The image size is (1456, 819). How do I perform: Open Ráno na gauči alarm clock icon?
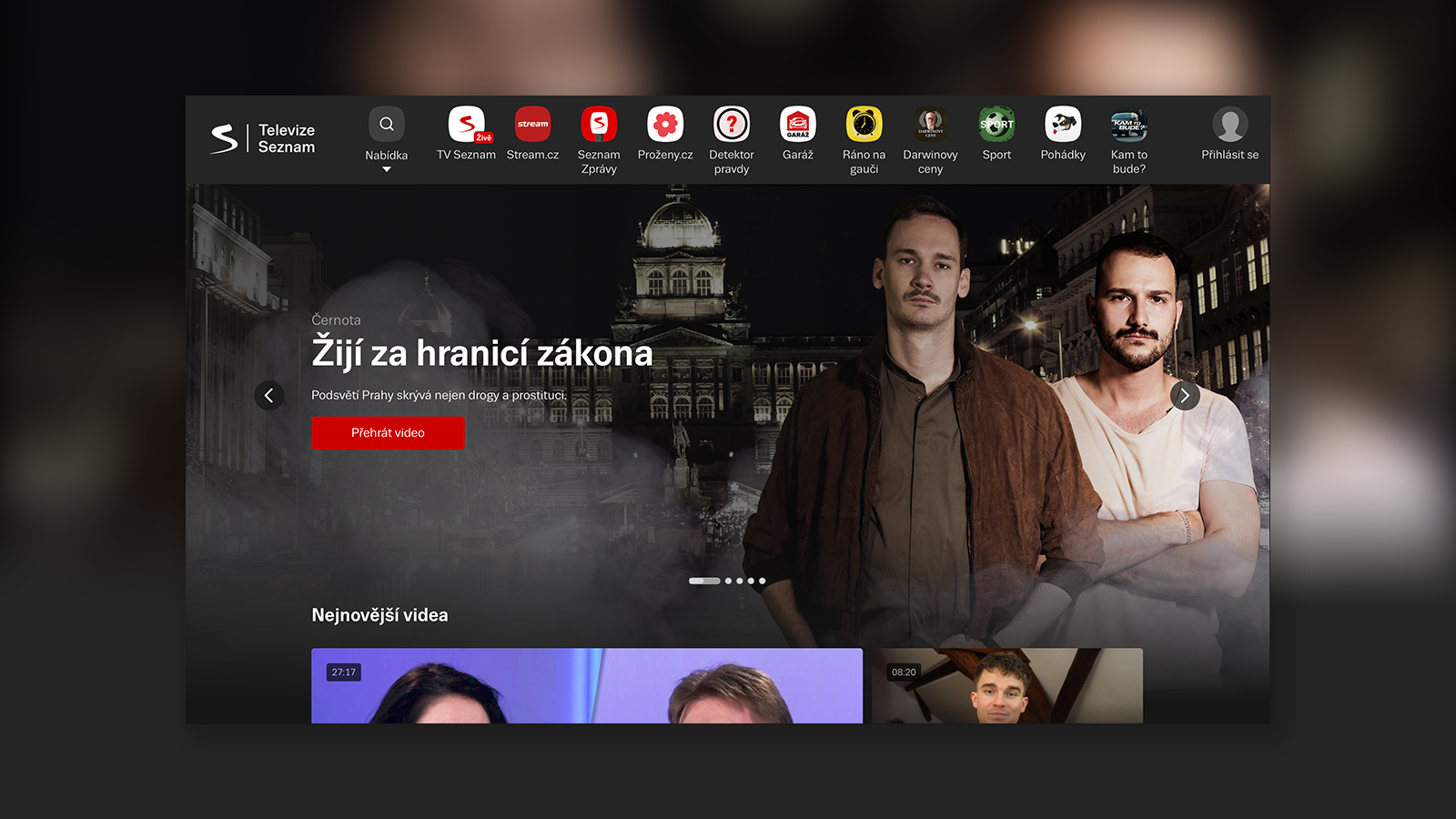864,125
